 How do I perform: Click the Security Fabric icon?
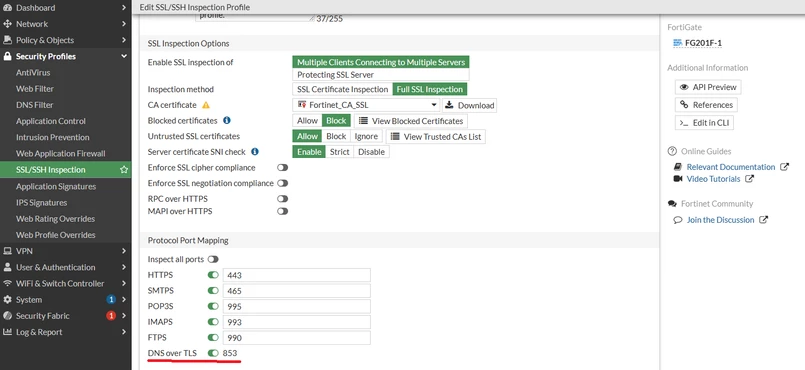click(7, 316)
